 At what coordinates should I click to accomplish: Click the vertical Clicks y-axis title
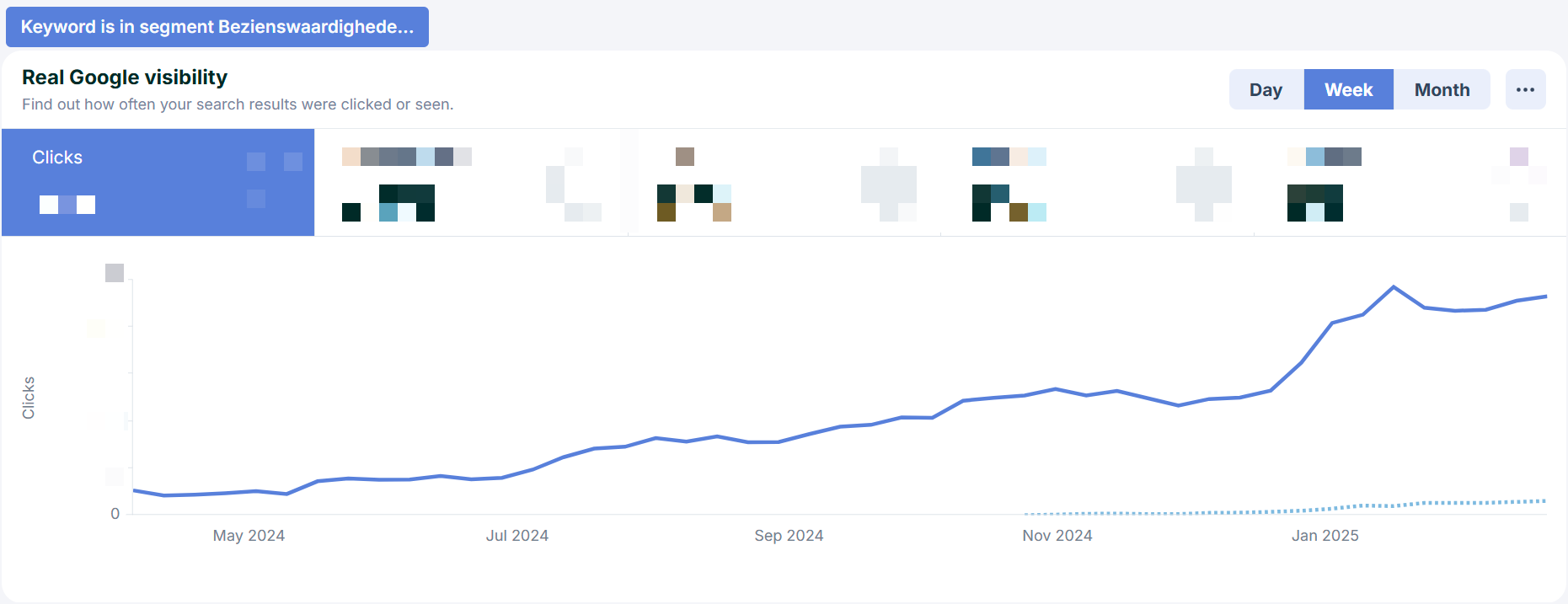(x=29, y=398)
